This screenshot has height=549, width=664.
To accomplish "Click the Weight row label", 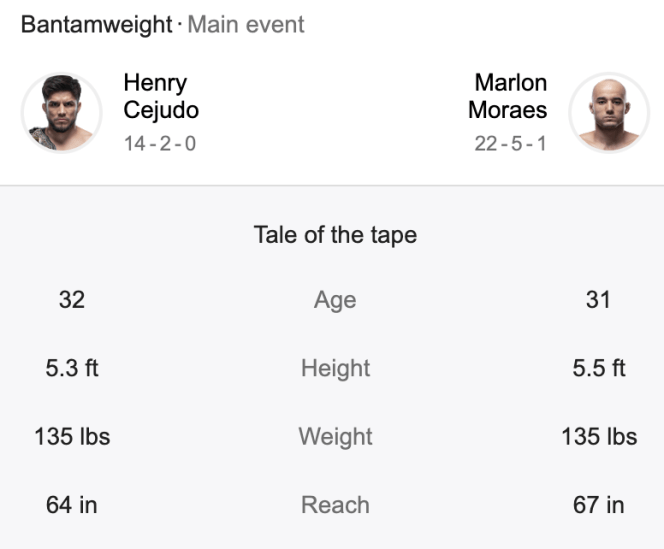I will pyautogui.click(x=335, y=437).
